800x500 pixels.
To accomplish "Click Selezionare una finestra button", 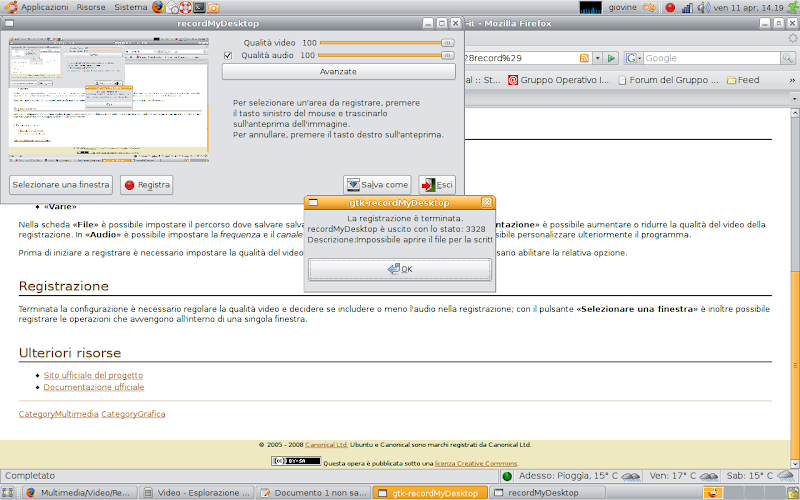I will 61,185.
